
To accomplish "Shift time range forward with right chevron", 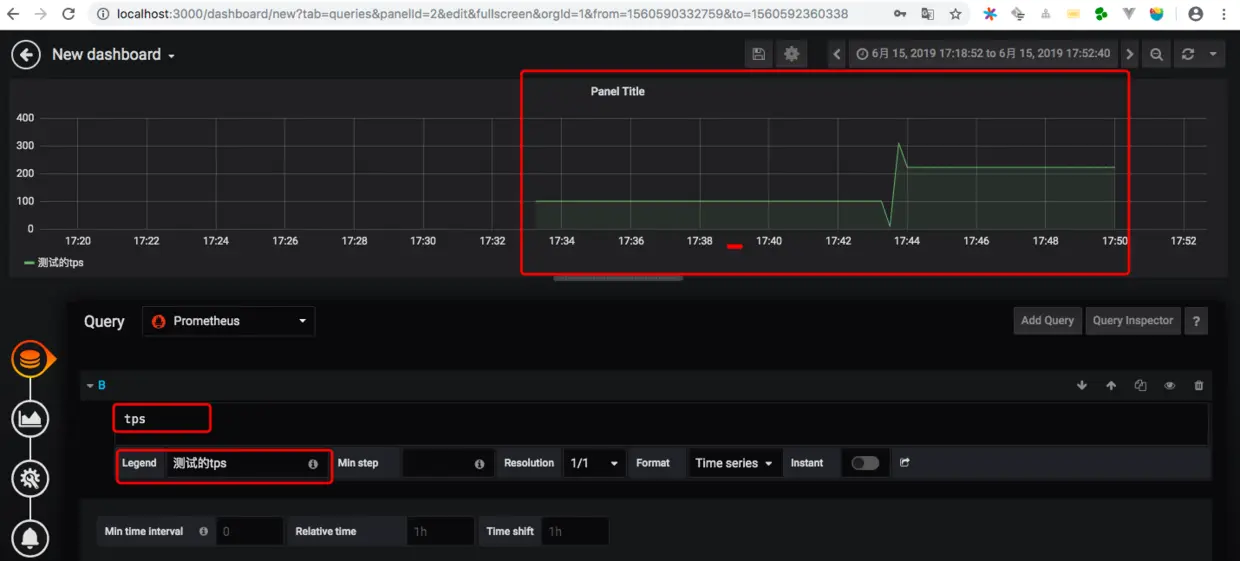I will [1129, 54].
